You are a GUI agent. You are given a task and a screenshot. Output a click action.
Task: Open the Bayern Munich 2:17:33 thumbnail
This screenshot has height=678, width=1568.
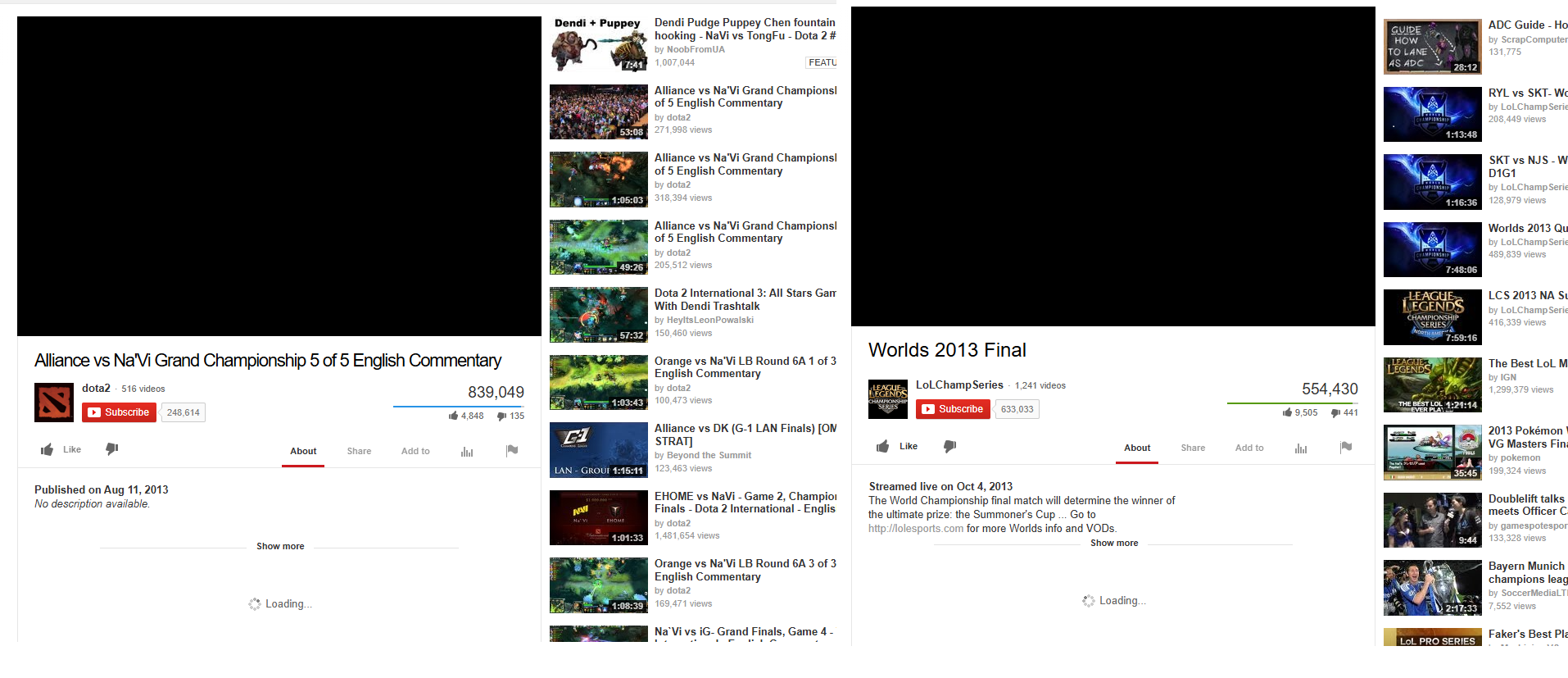coord(1433,588)
